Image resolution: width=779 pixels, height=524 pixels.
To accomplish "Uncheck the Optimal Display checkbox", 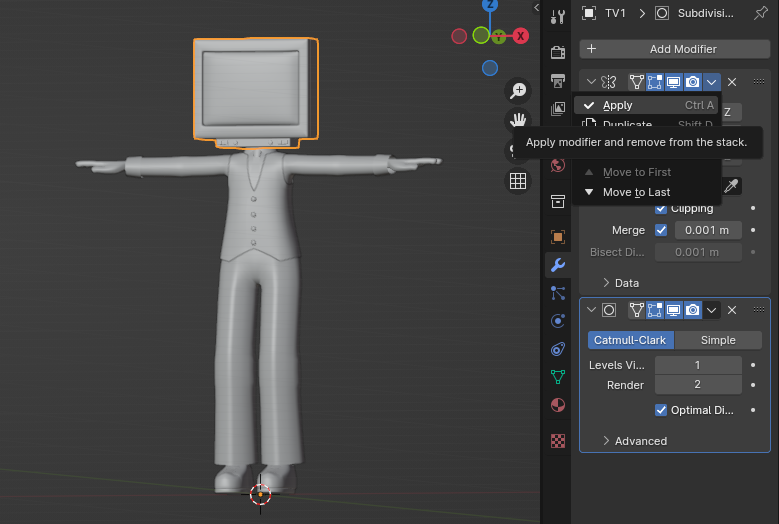I will [661, 410].
